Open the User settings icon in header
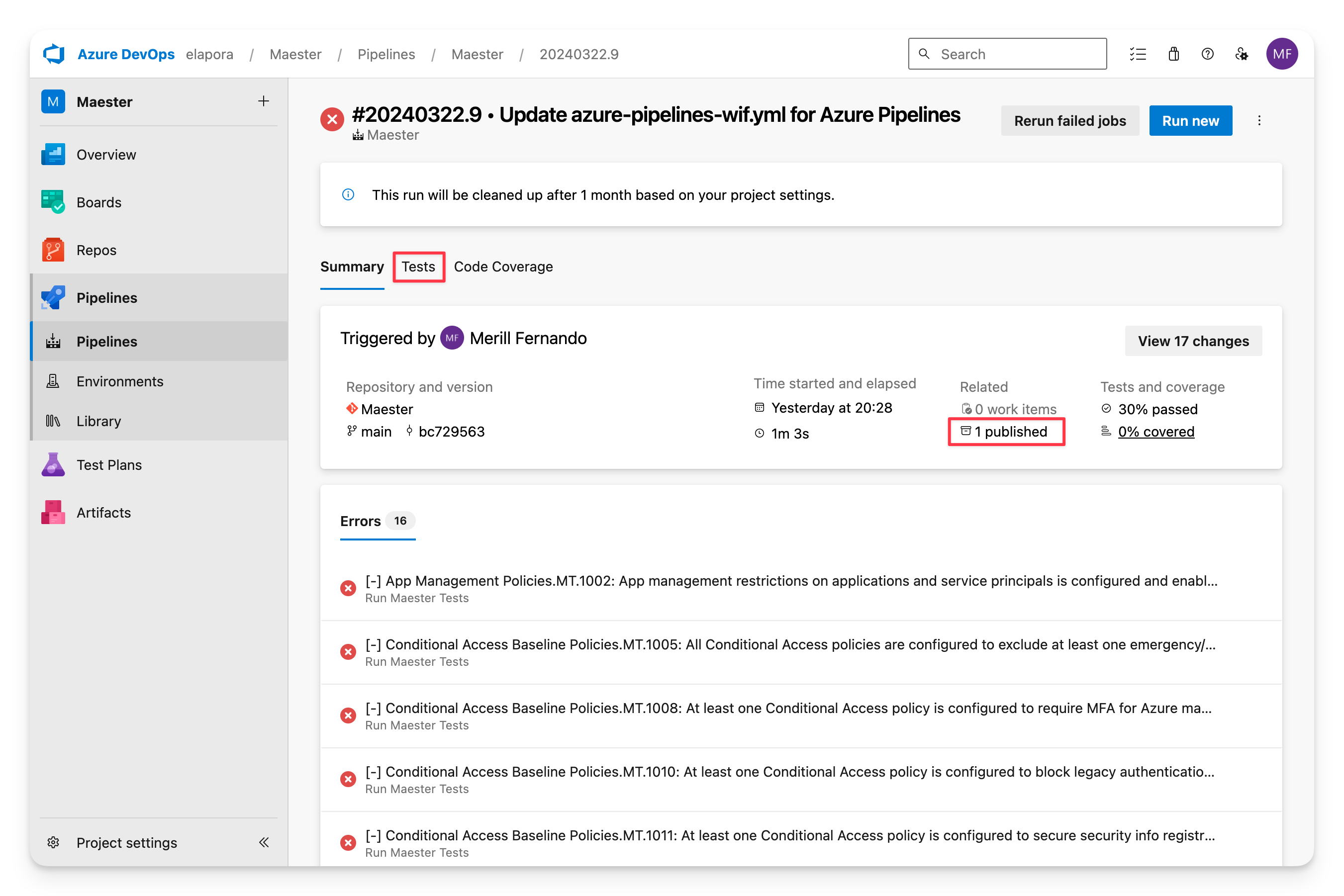 pos(1241,54)
